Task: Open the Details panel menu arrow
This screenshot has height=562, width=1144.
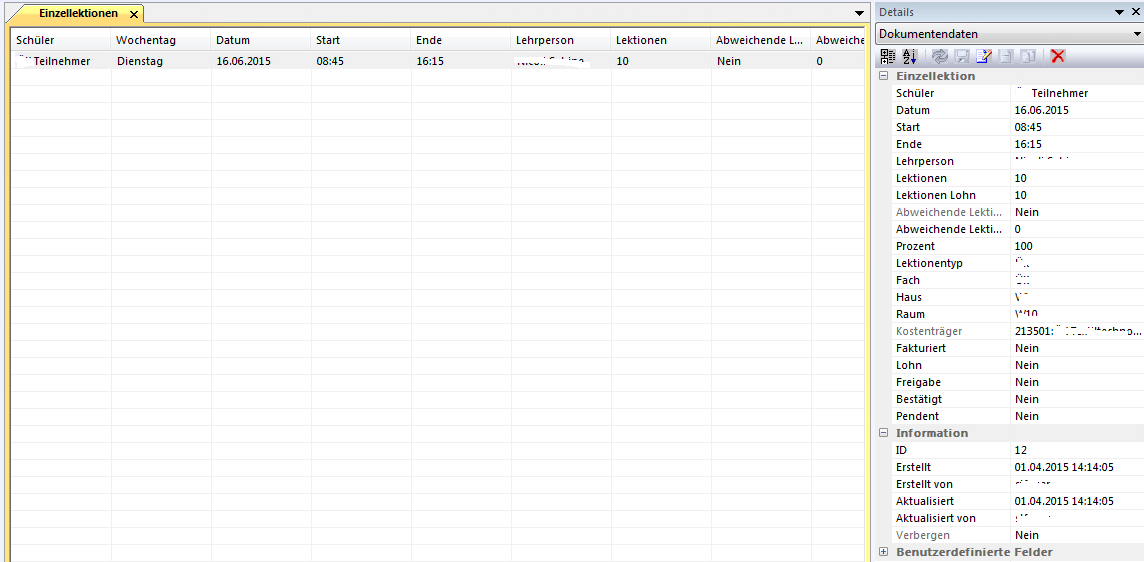Action: coord(1120,12)
